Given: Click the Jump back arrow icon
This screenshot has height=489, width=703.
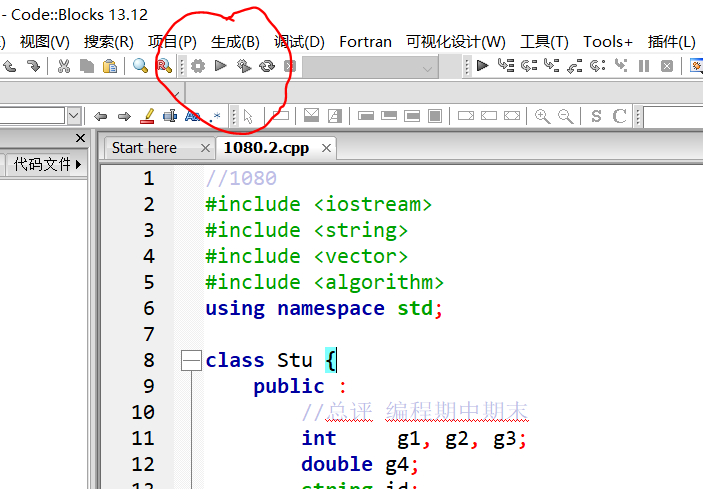Looking at the screenshot, I should point(100,117).
